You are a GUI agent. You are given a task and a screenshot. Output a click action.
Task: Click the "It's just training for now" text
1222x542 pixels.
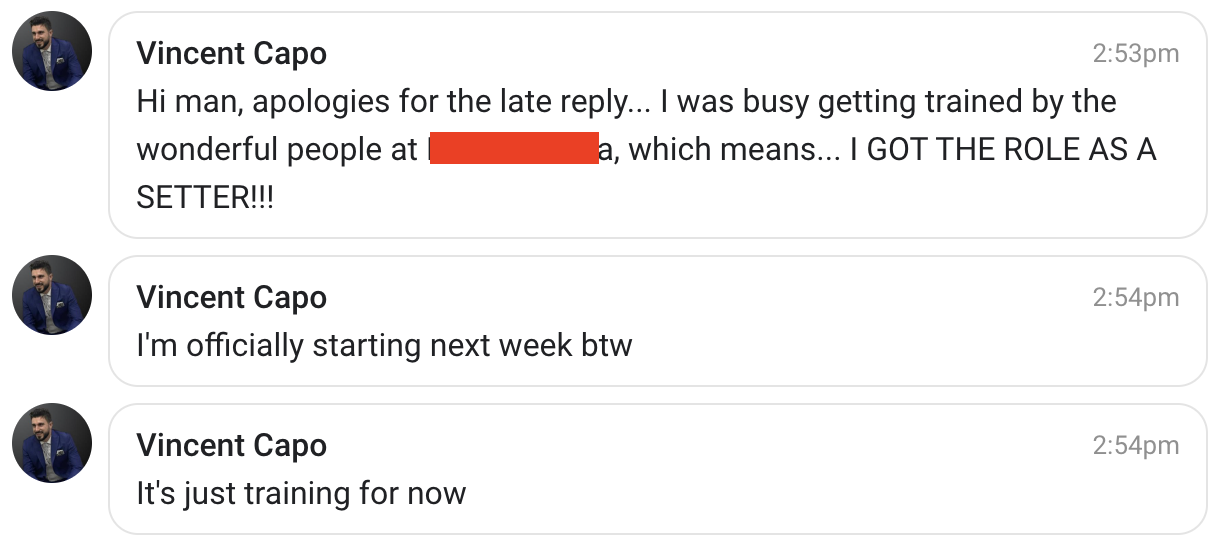click(x=301, y=494)
